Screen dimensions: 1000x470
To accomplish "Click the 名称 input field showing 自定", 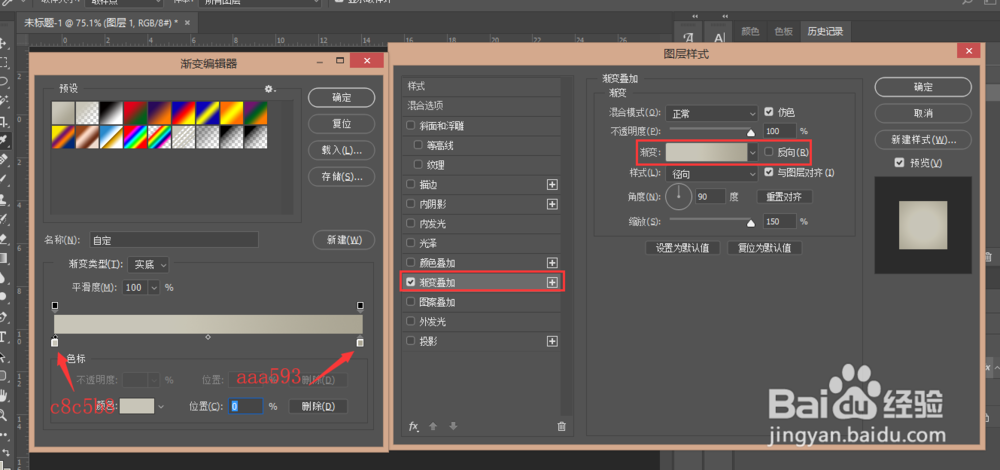I will coord(174,240).
